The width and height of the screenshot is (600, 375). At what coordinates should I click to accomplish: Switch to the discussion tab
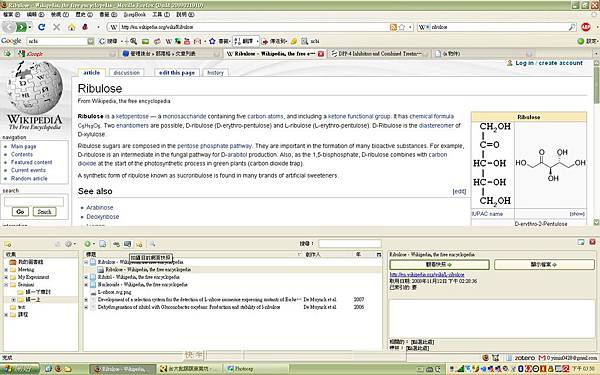coord(127,72)
